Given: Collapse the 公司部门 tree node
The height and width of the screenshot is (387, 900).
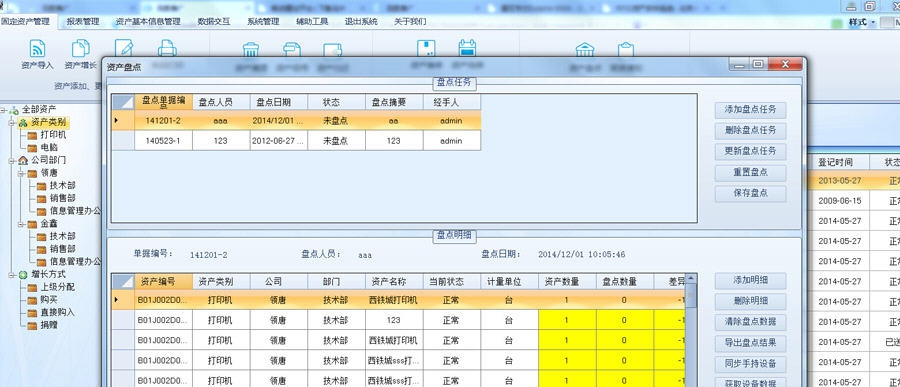Looking at the screenshot, I should (x=12, y=160).
